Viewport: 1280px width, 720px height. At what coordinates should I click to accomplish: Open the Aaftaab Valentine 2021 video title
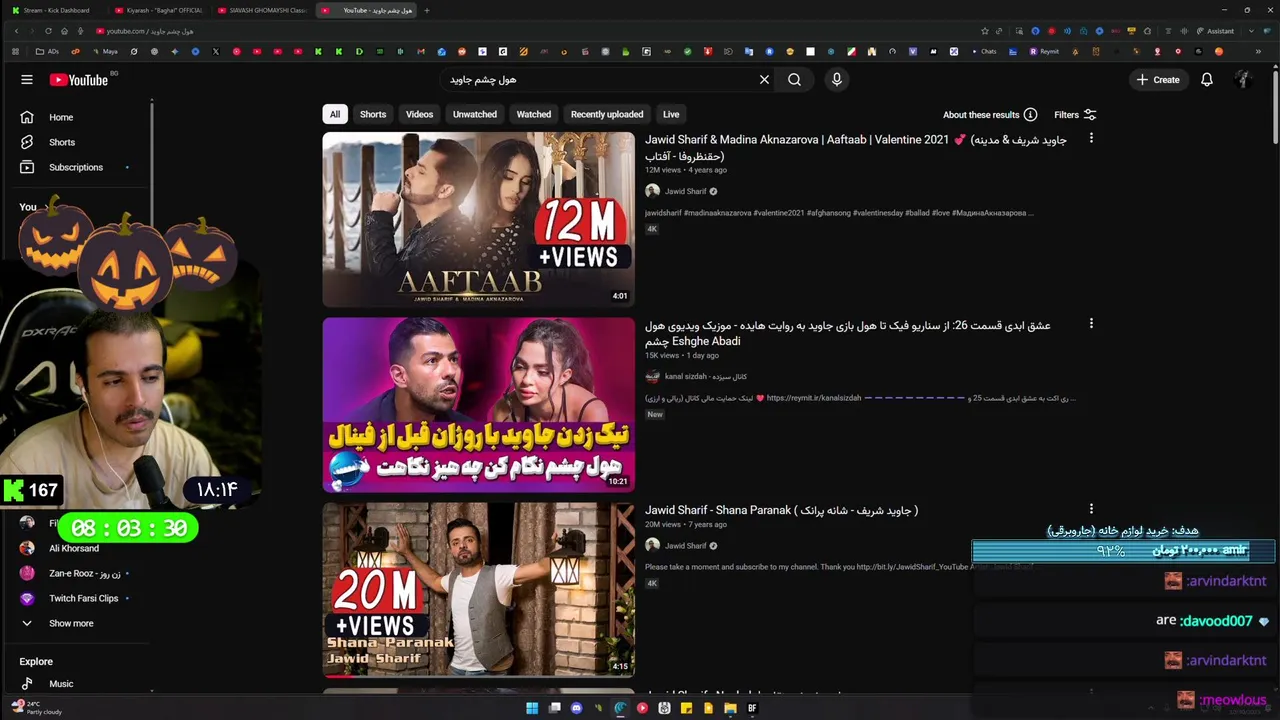(855, 148)
